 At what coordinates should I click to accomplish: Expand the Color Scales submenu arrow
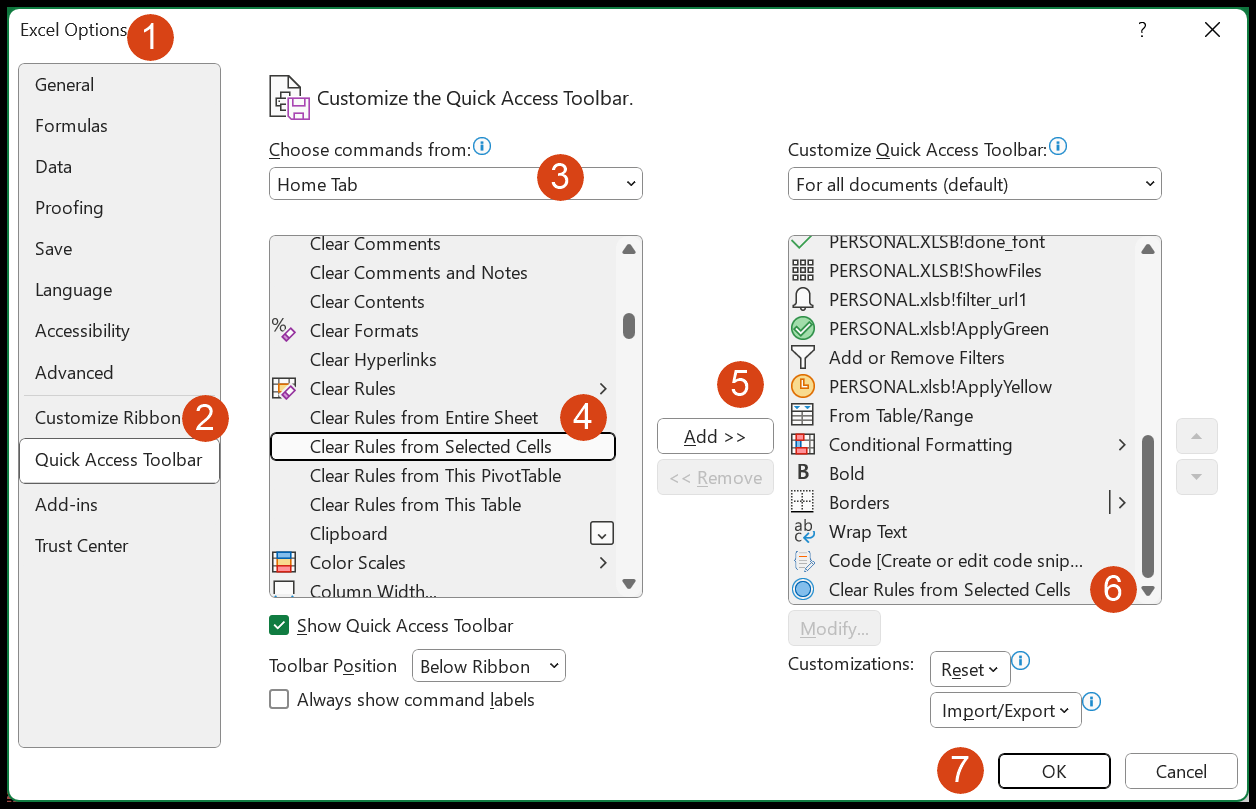603,562
